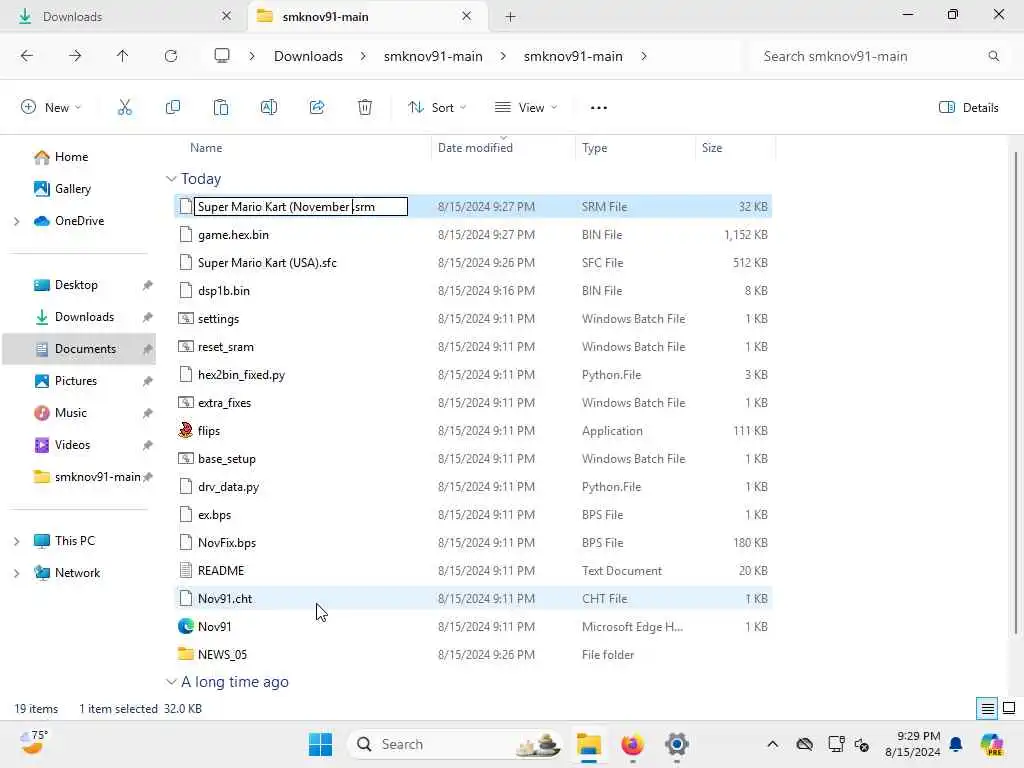Close the smknov91-main tab
The height and width of the screenshot is (768, 1024).
(x=466, y=16)
